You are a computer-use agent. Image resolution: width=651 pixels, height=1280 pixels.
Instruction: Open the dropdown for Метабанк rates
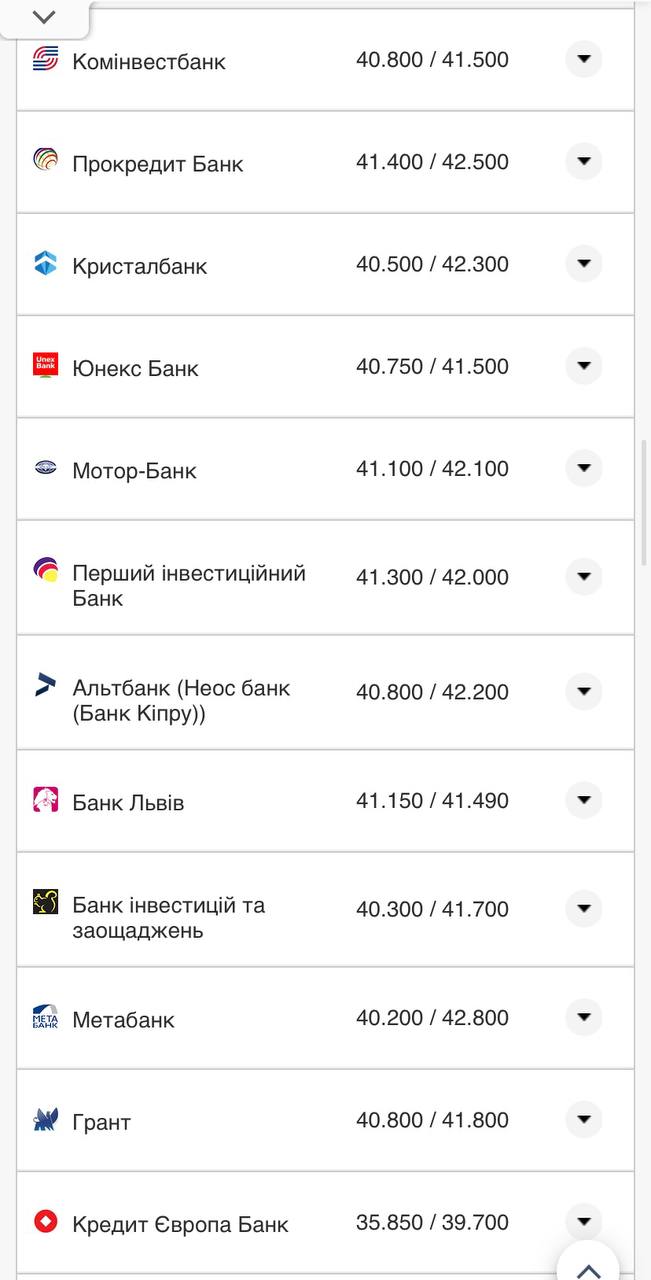583,1017
